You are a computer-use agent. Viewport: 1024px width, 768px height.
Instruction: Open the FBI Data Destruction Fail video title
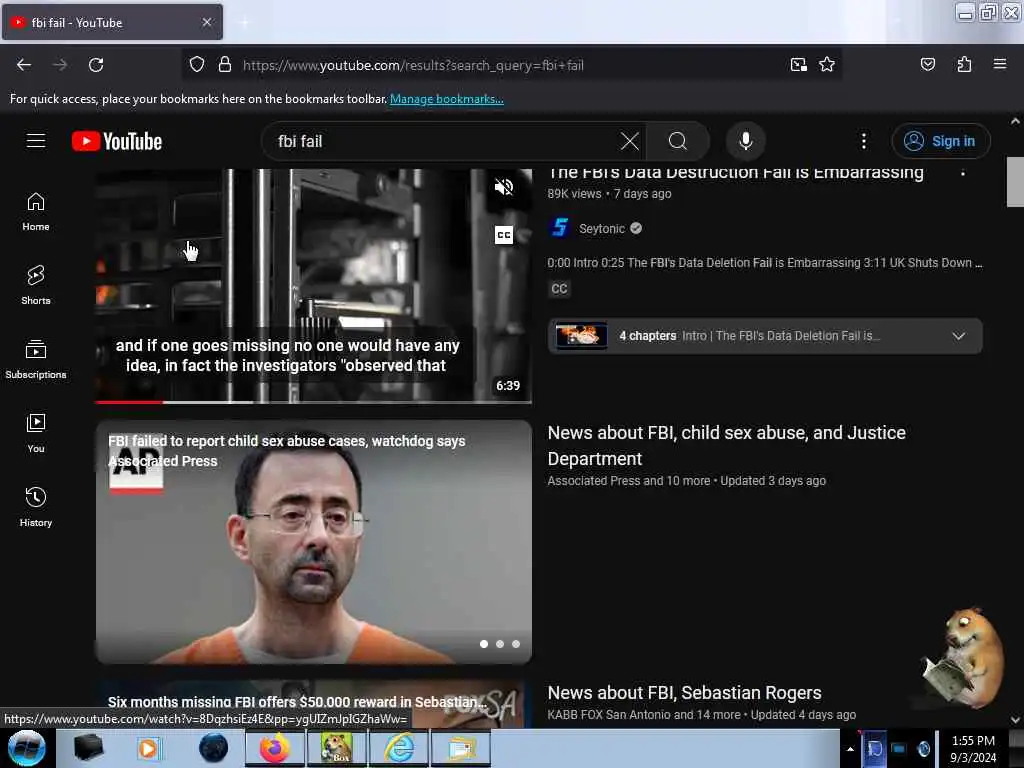click(736, 172)
